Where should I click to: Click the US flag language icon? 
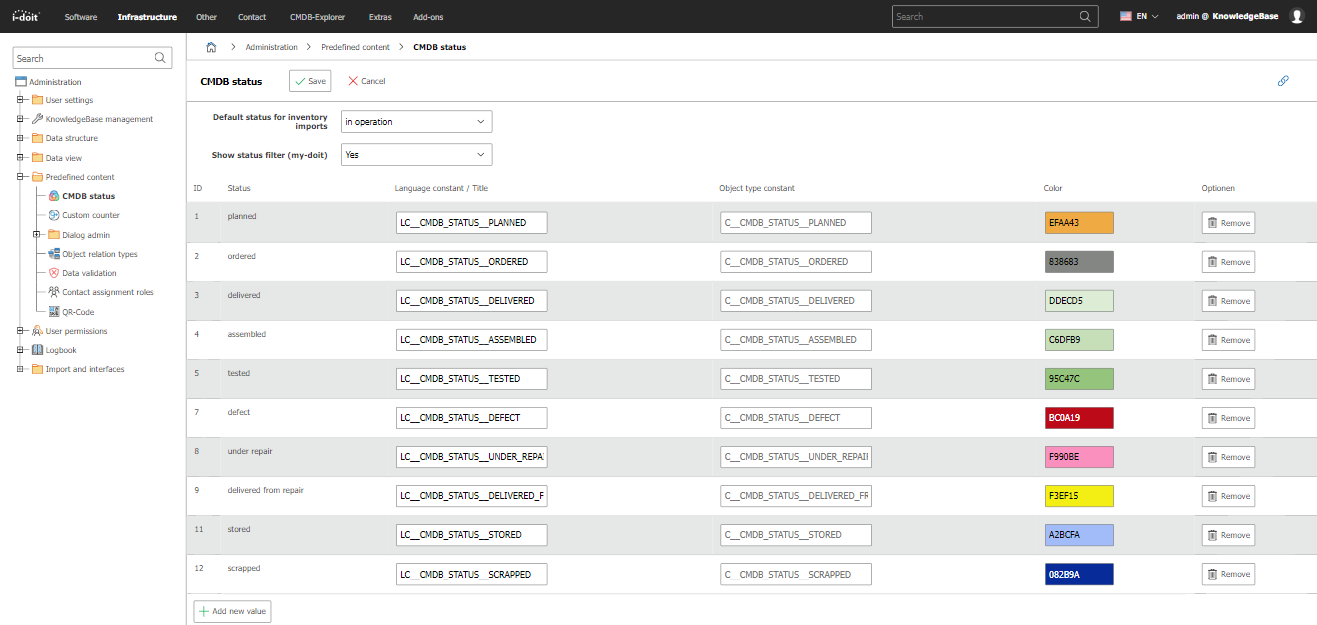pyautogui.click(x=1125, y=17)
